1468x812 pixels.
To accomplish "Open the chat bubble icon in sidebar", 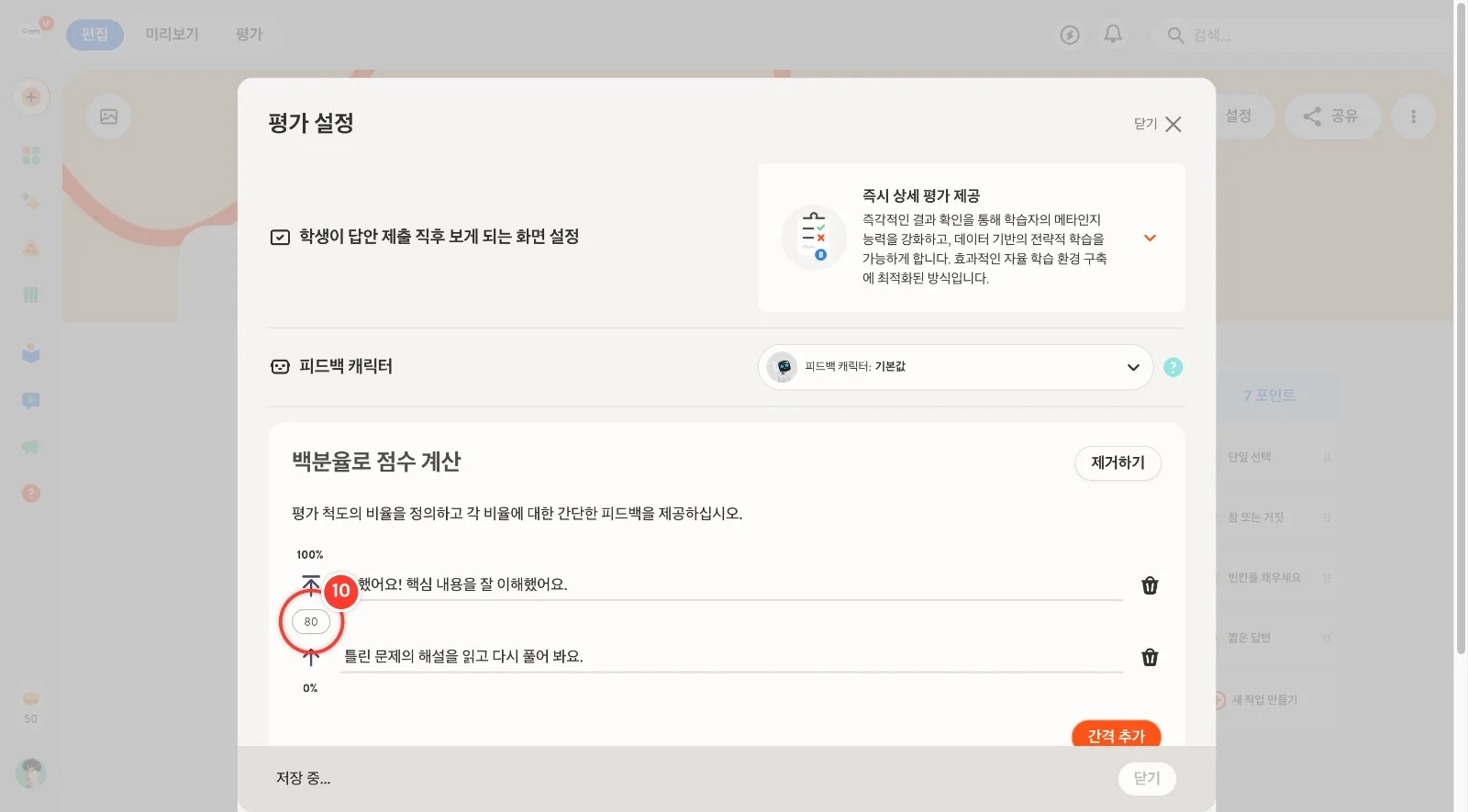I will click(x=31, y=401).
